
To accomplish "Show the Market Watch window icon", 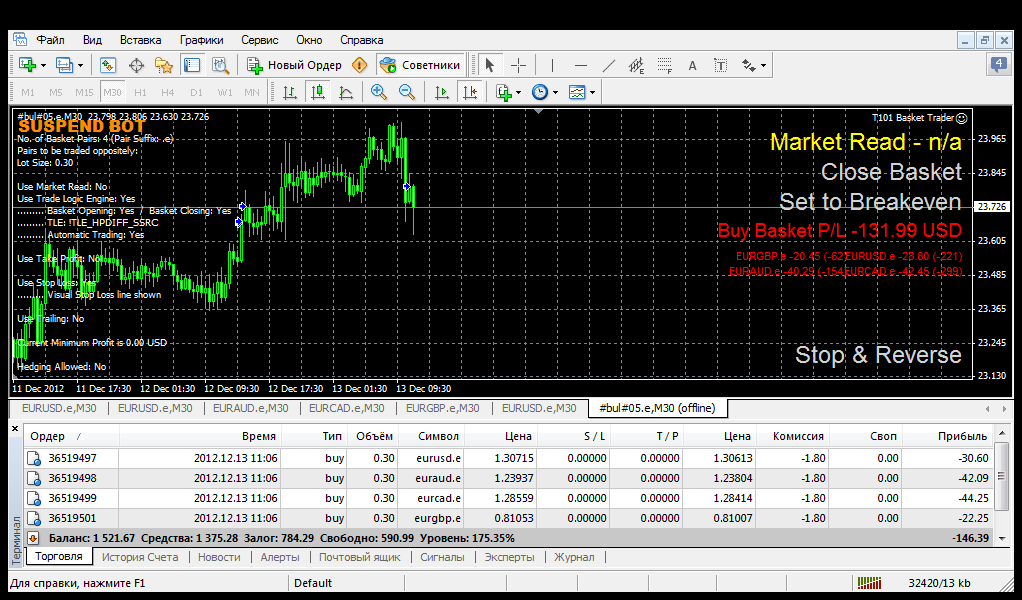I will click(108, 65).
